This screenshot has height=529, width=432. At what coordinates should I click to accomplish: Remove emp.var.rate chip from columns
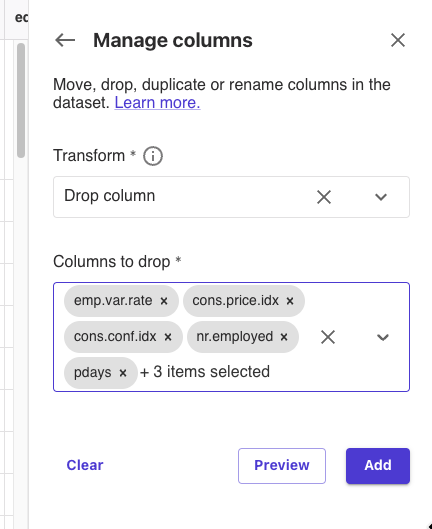[164, 301]
